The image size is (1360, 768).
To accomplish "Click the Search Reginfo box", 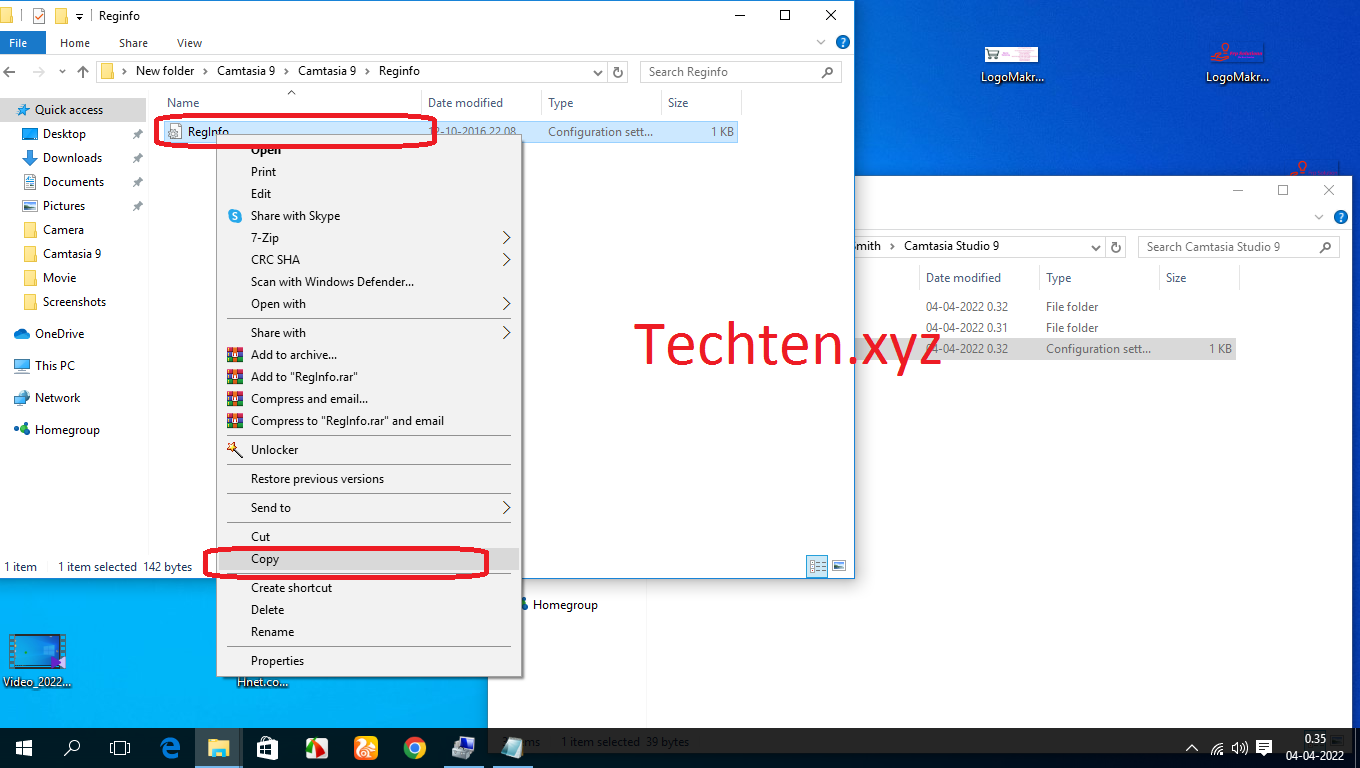I will click(740, 72).
